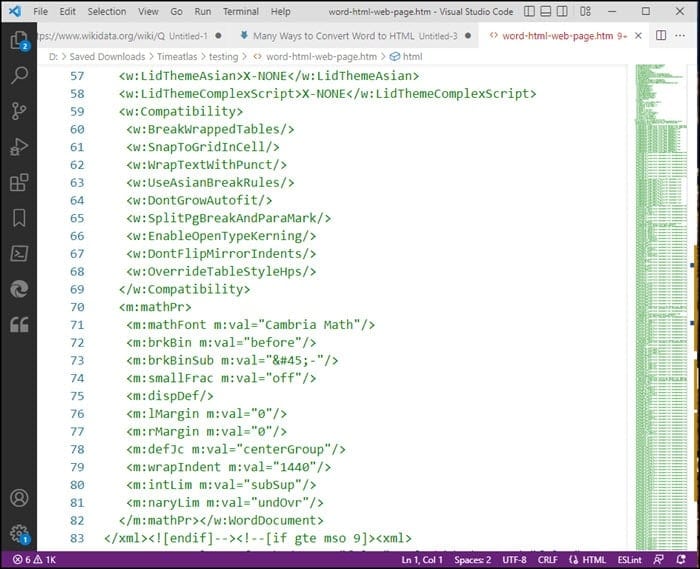Expand the Timeatlas breadcrumb

point(177,57)
